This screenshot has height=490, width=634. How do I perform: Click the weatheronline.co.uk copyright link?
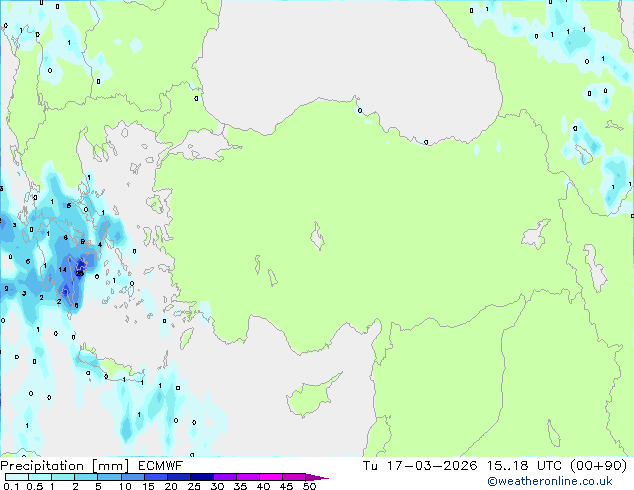549,481
